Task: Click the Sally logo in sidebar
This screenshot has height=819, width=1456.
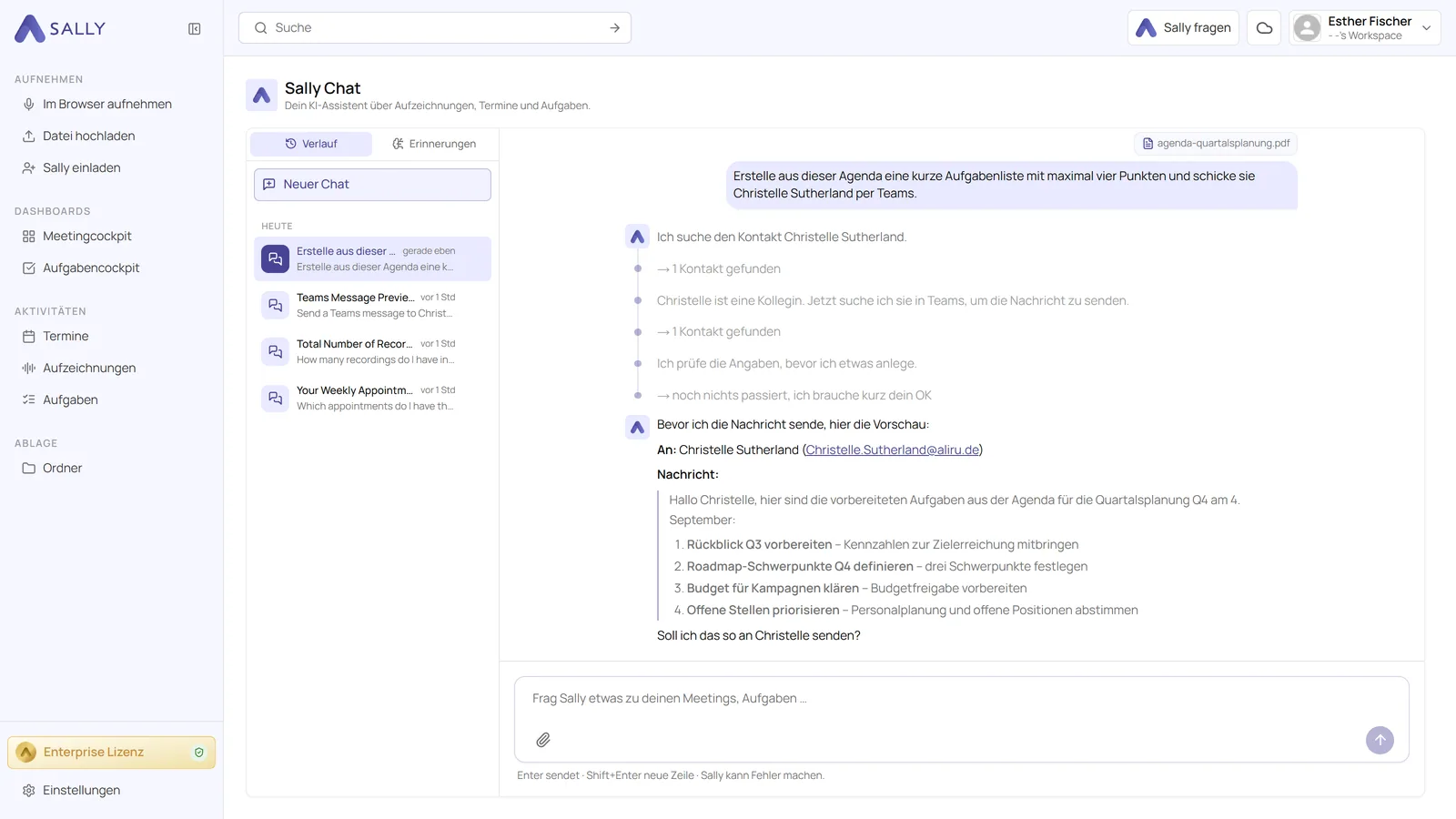Action: tap(60, 28)
